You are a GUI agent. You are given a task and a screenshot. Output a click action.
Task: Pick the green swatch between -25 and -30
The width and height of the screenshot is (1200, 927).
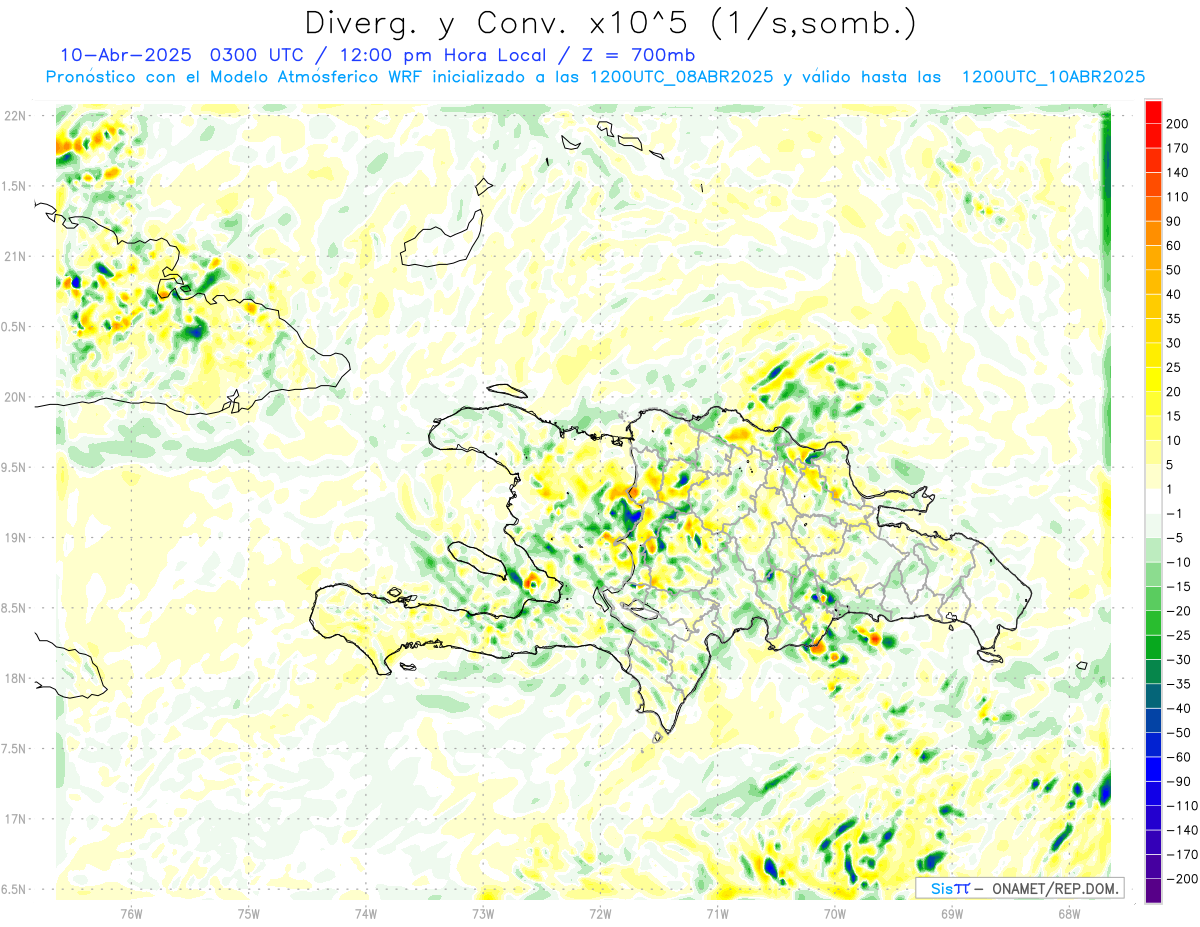tap(1153, 648)
